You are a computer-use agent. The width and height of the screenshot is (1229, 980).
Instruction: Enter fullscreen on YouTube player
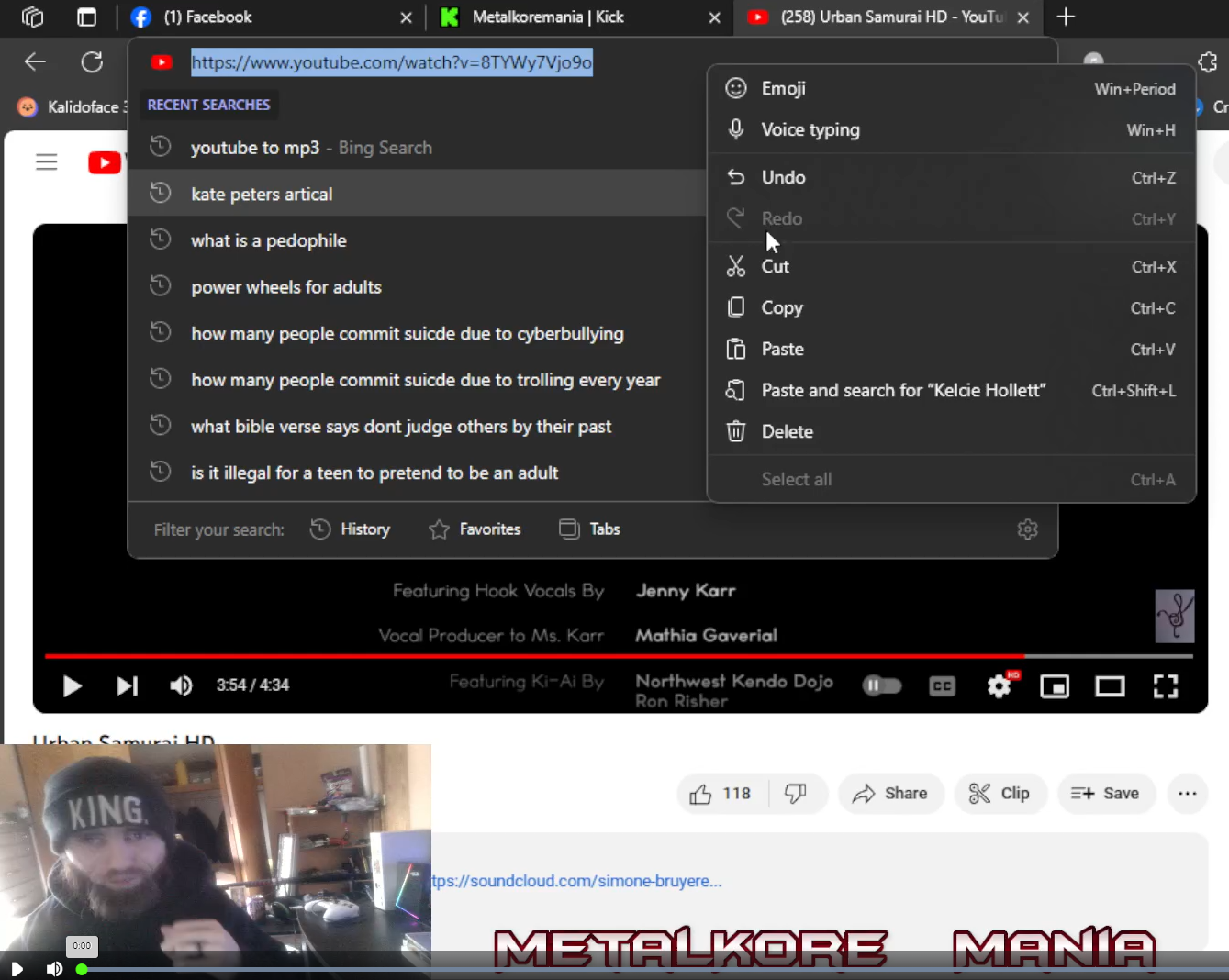(x=1166, y=685)
